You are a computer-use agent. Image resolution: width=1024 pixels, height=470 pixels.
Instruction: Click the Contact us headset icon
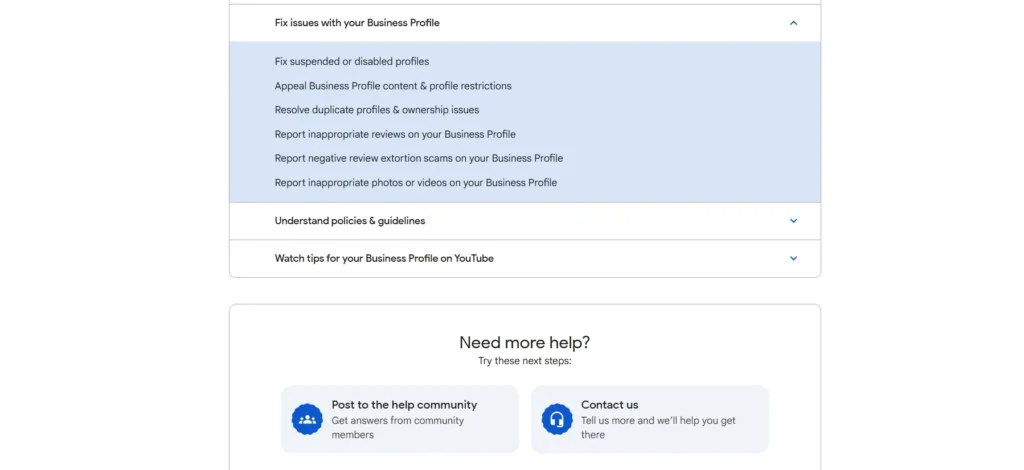click(x=556, y=419)
